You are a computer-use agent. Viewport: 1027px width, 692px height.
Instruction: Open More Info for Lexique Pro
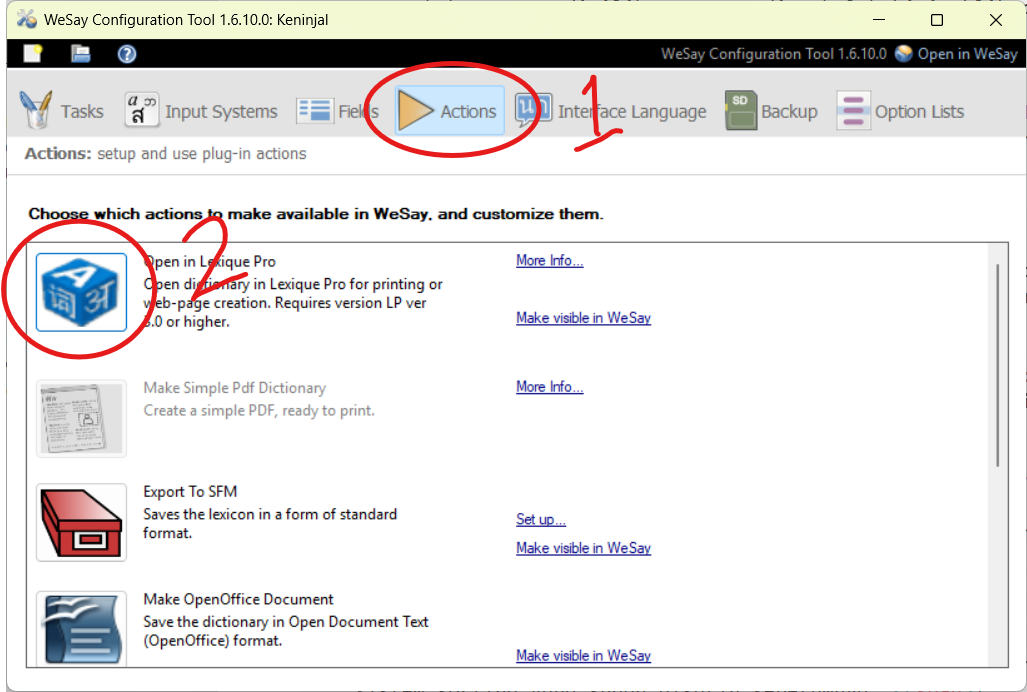tap(549, 261)
